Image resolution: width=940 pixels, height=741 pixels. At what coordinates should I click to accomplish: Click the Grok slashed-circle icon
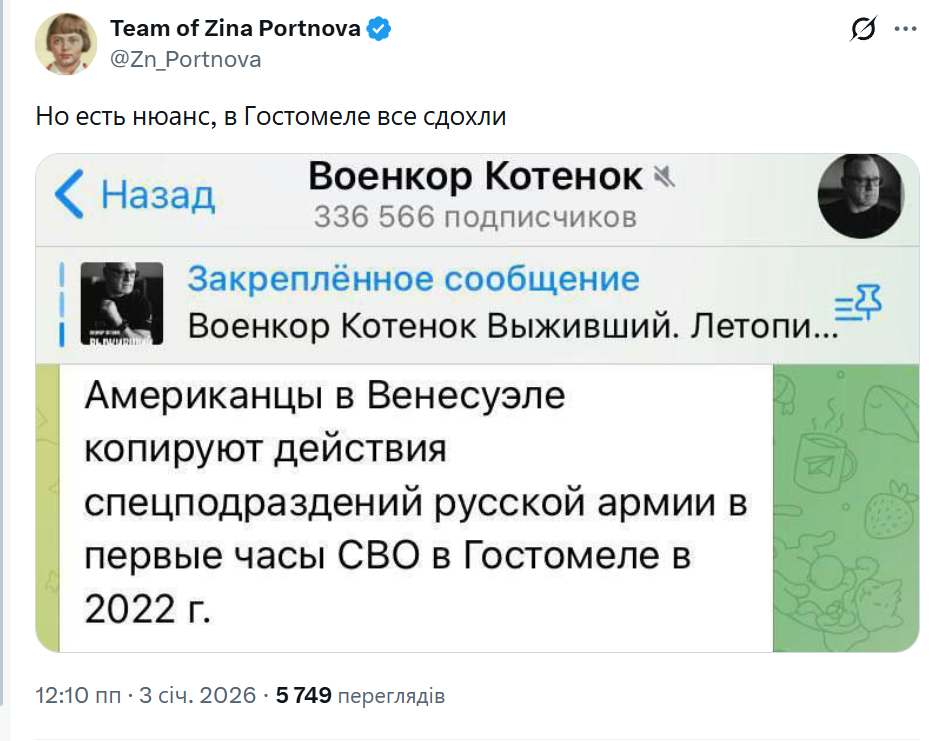(862, 31)
